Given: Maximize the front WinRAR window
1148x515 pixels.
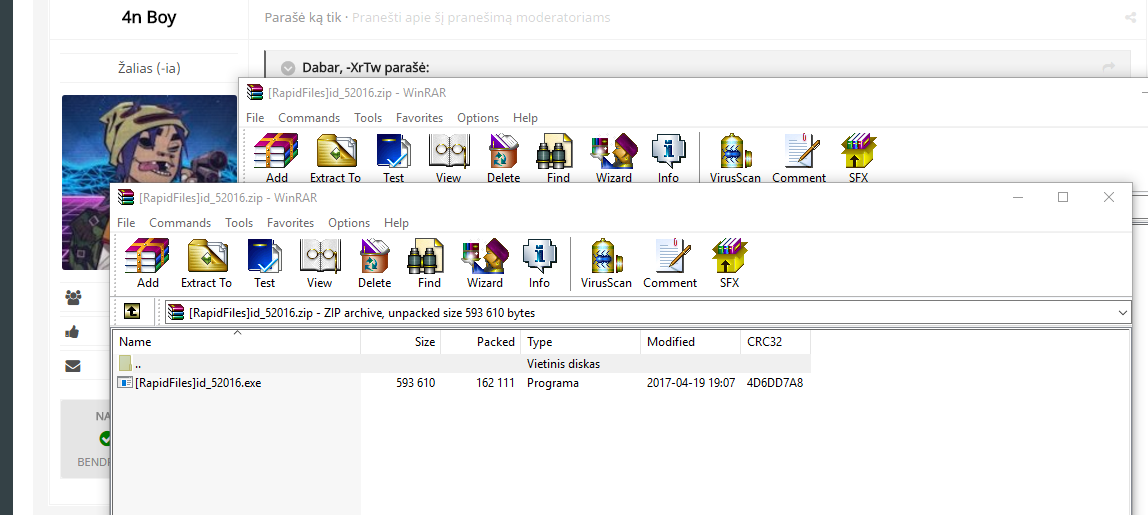Looking at the screenshot, I should click(x=1063, y=197).
